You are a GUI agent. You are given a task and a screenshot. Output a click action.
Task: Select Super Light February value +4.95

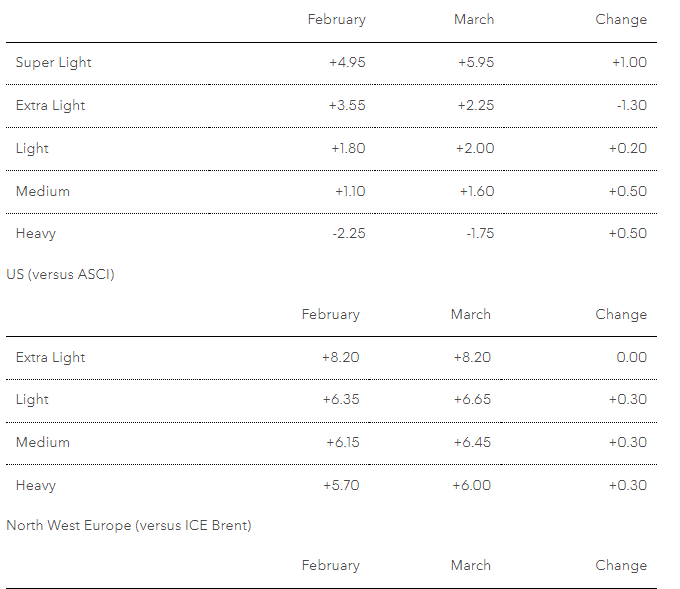point(347,62)
